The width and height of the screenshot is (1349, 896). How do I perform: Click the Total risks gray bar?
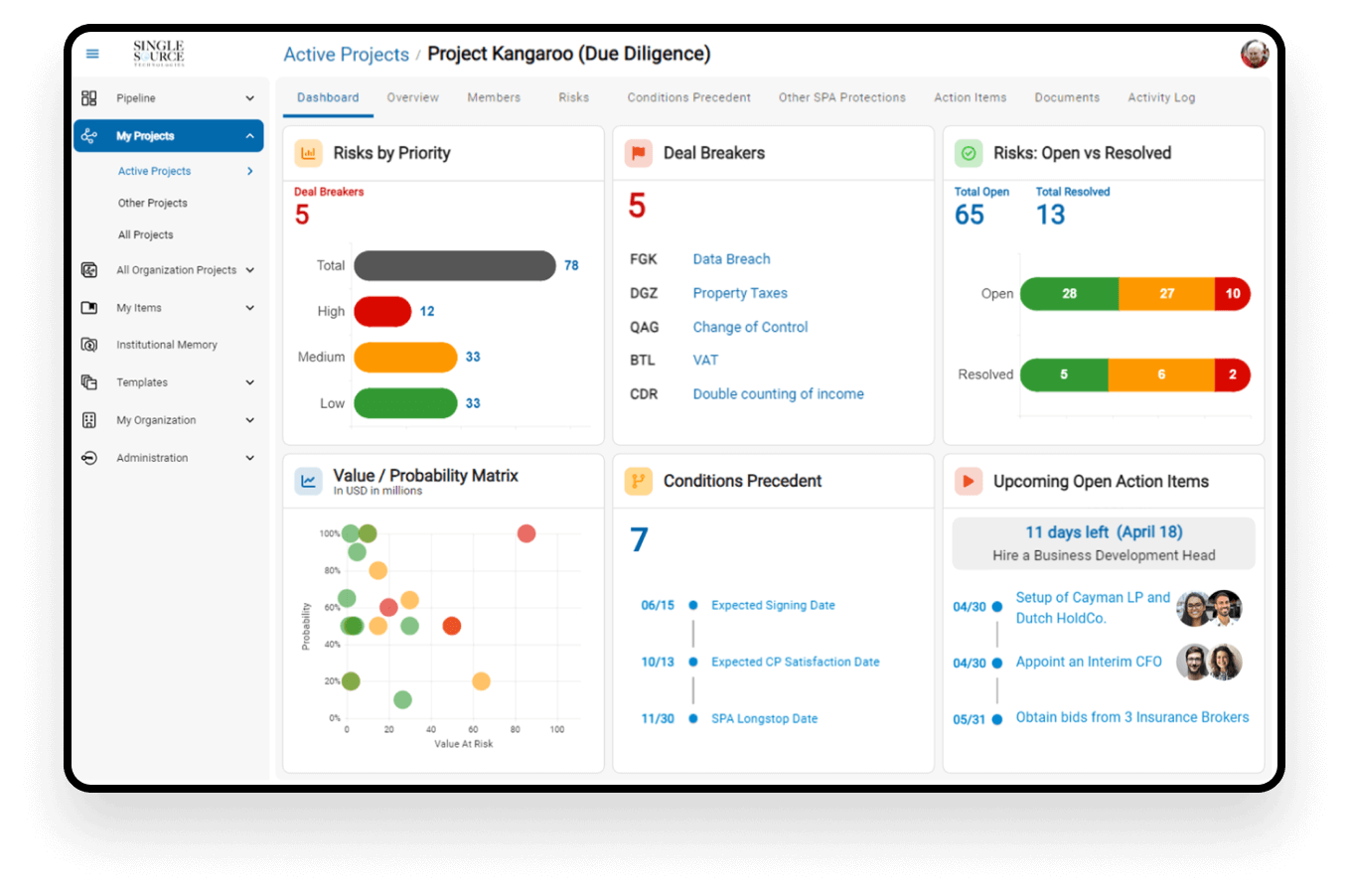click(455, 265)
